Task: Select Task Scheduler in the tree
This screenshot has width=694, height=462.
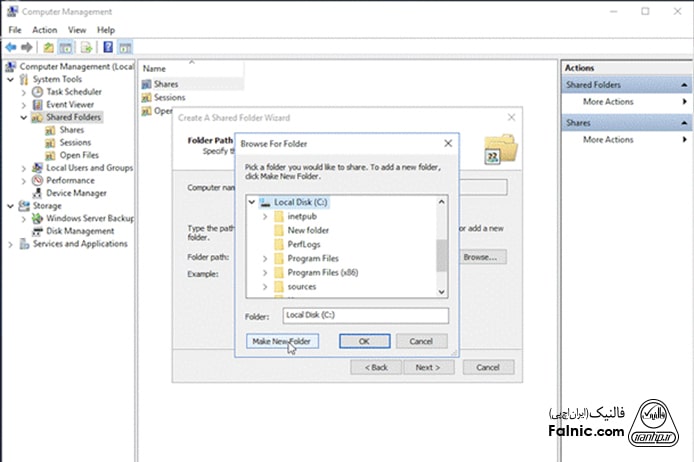Action: [73, 92]
